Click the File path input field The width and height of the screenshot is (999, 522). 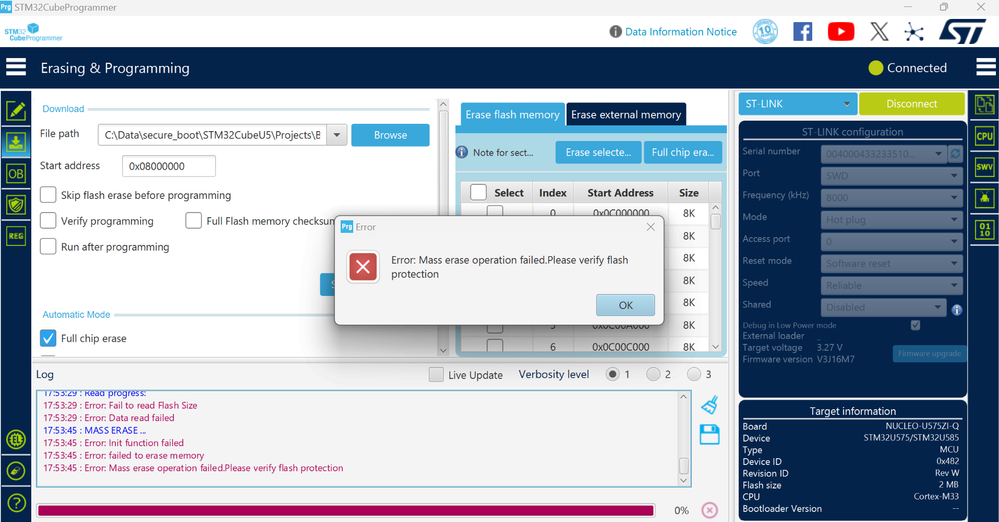click(212, 135)
